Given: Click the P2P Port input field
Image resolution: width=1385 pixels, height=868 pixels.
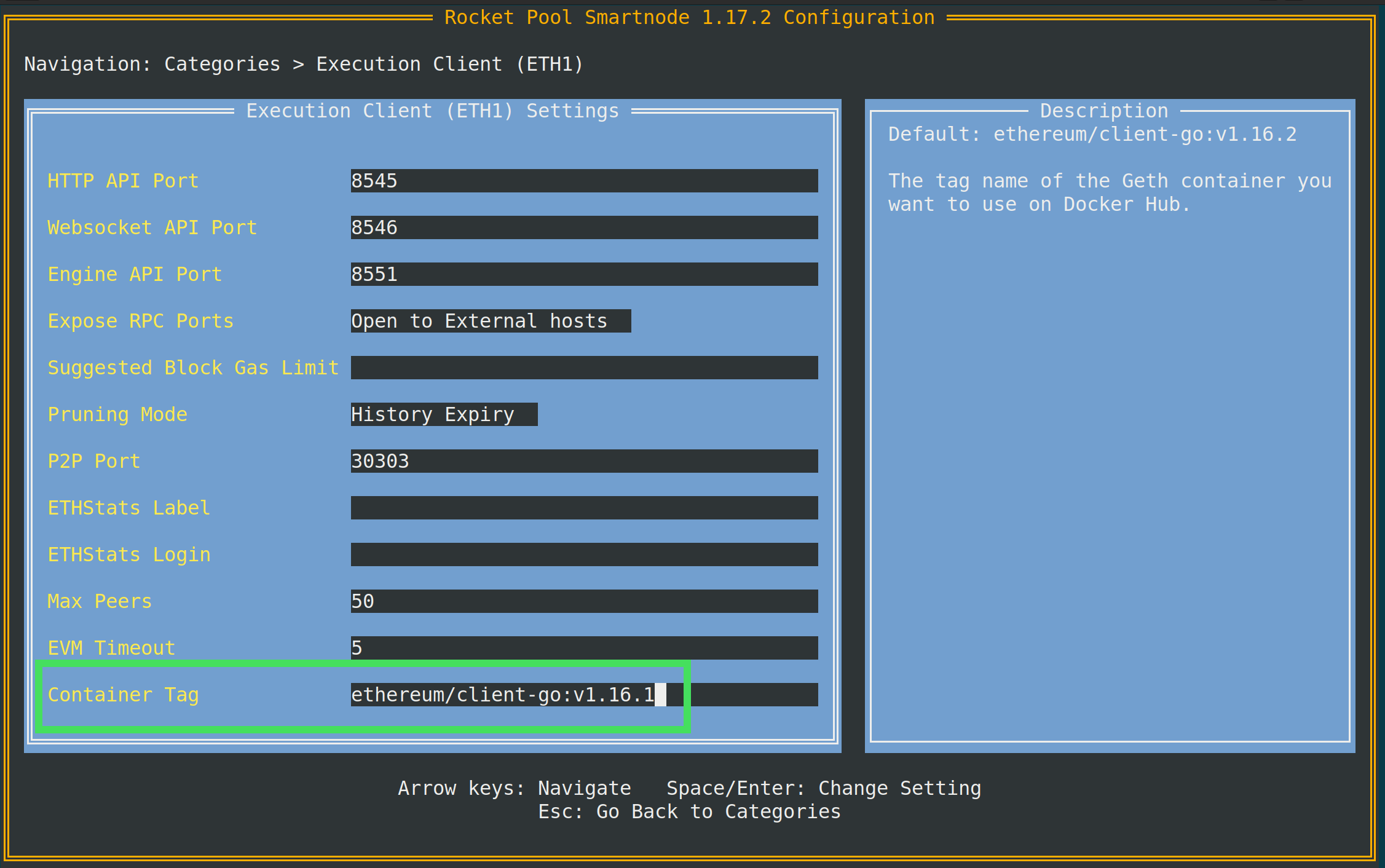Looking at the screenshot, I should pos(584,461).
